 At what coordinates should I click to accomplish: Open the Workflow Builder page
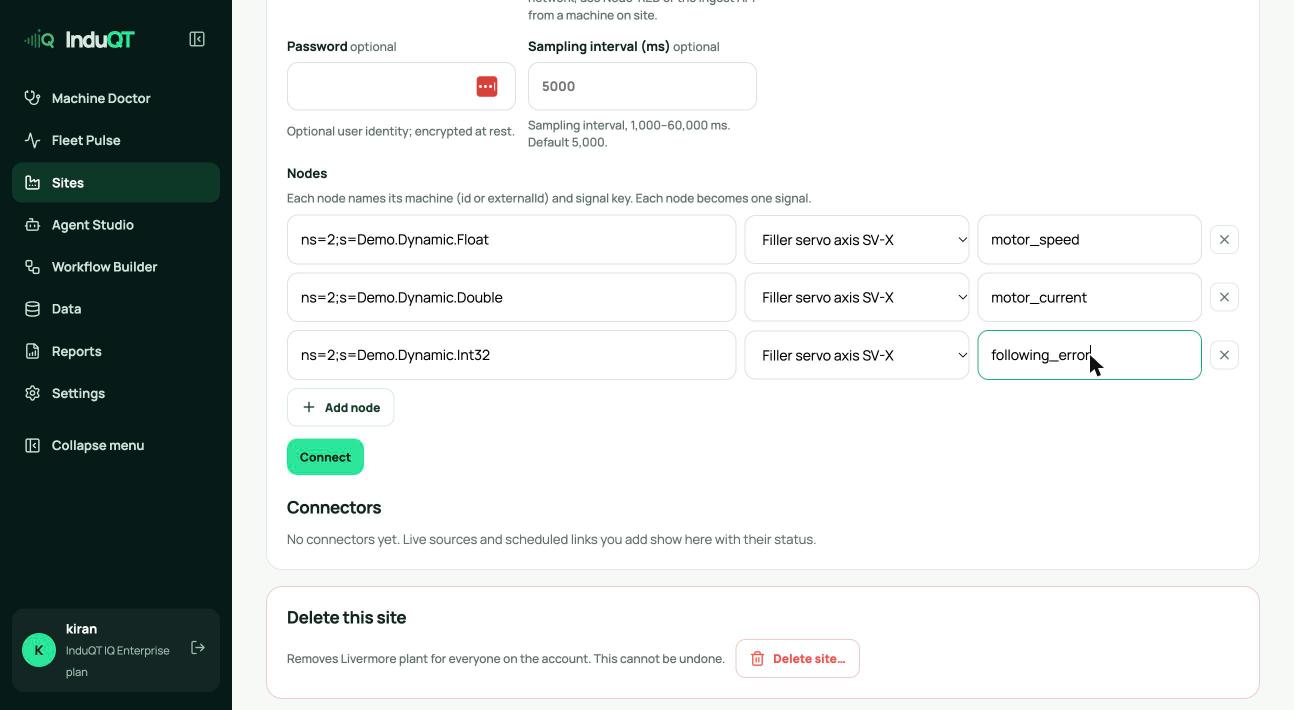point(116,267)
